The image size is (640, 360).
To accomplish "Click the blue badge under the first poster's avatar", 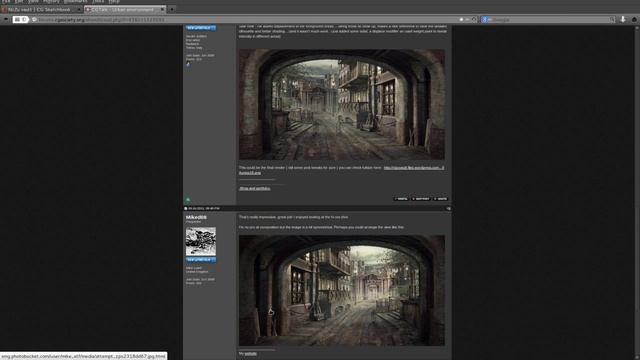I will pyautogui.click(x=201, y=28).
